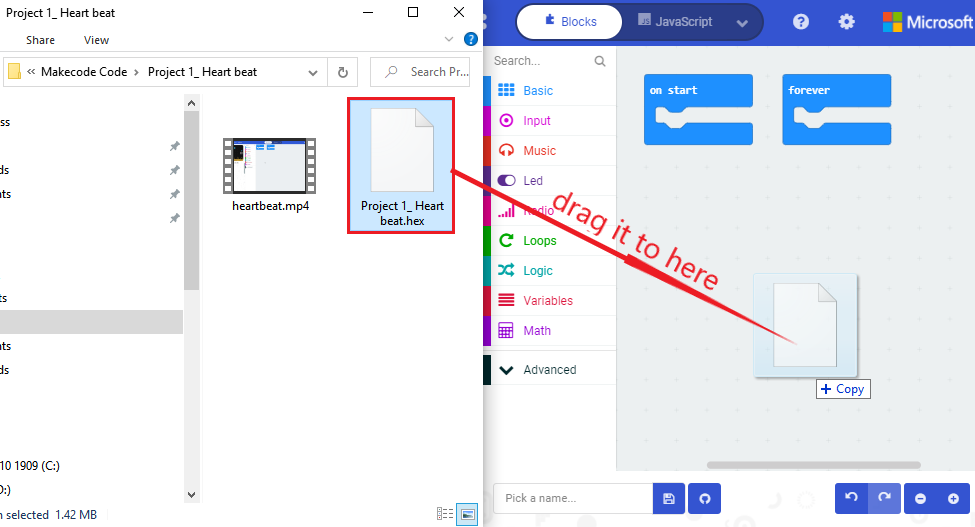975x527 pixels.
Task: Open the Radio blocks category
Action: (550, 211)
